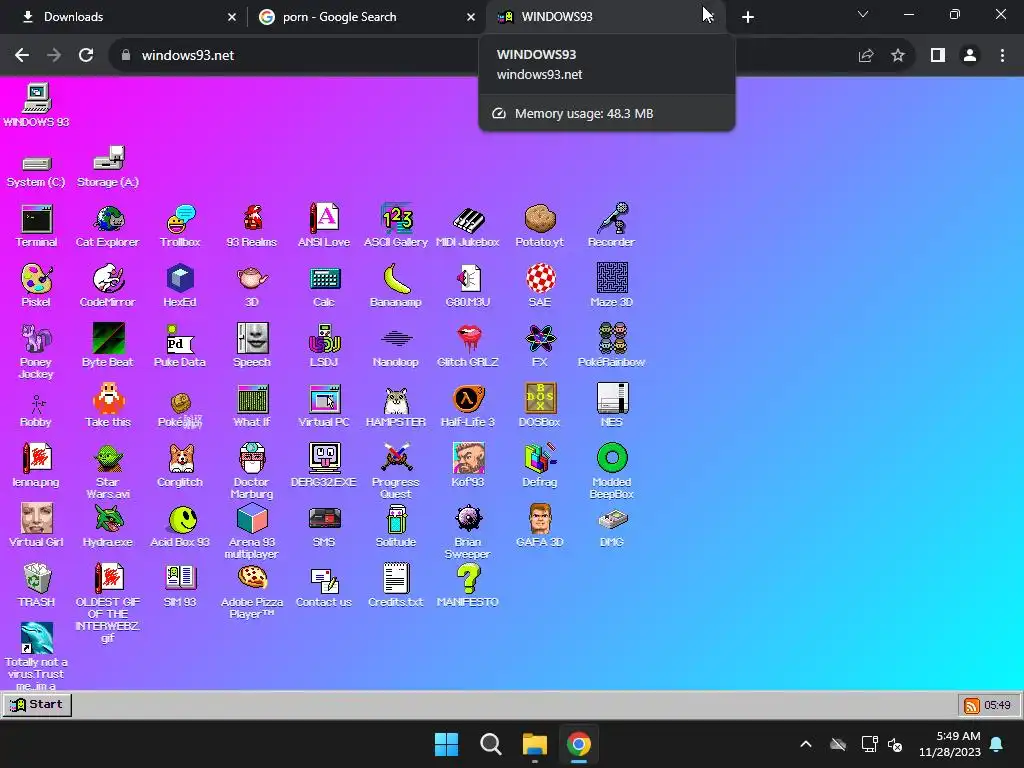Open Credits.txt file
This screenshot has height=768, width=1024.
point(396,586)
